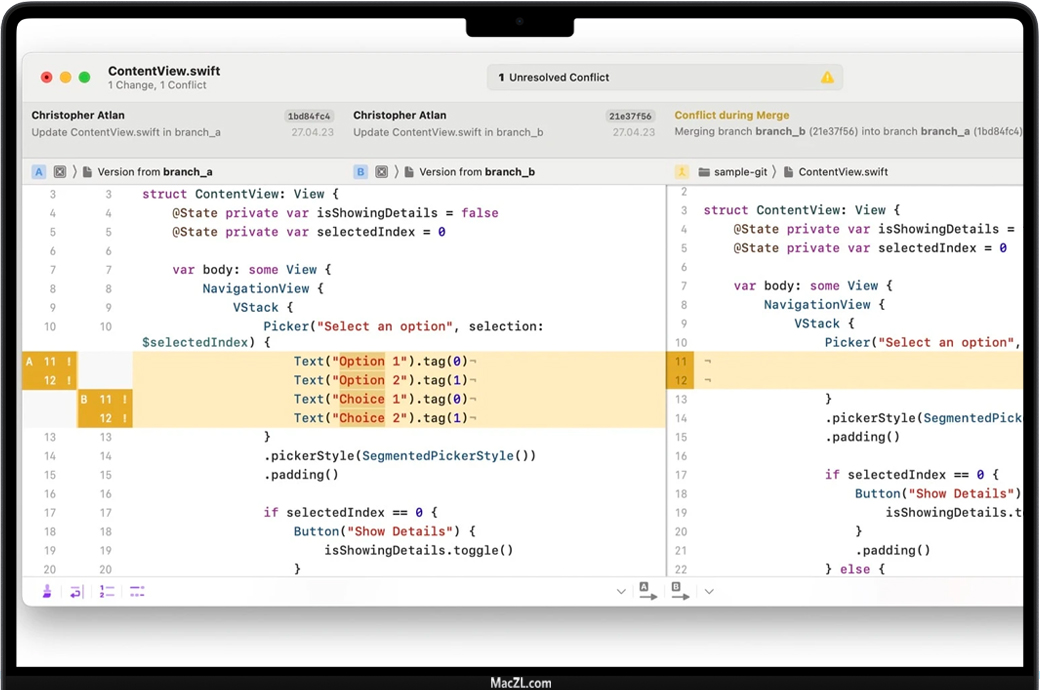Toggle line wrapping icon in bottom toolbar
This screenshot has width=1040, height=690.
[77, 592]
